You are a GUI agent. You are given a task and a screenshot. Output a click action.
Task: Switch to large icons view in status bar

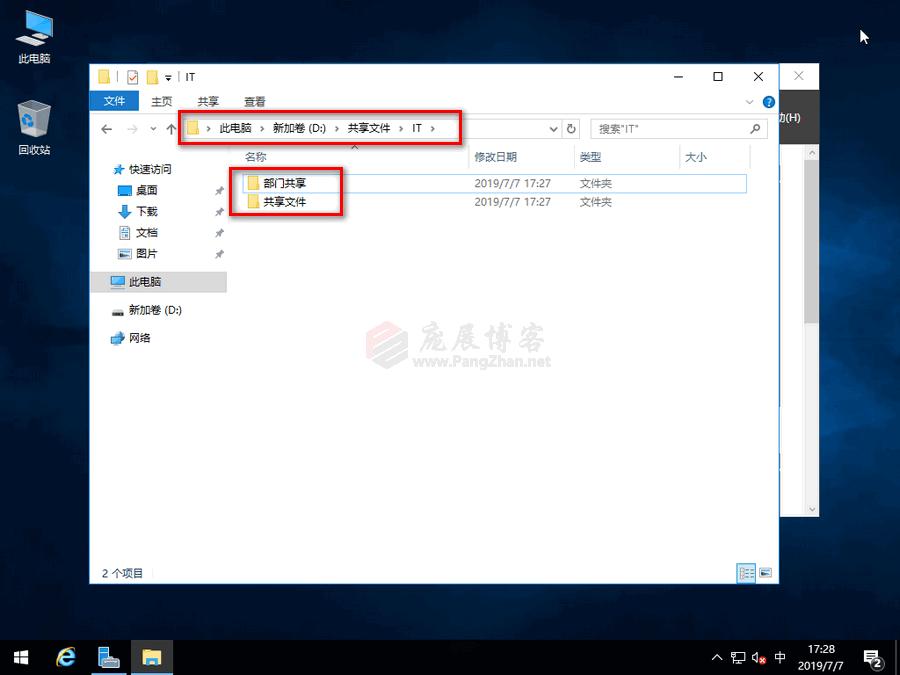pos(766,572)
